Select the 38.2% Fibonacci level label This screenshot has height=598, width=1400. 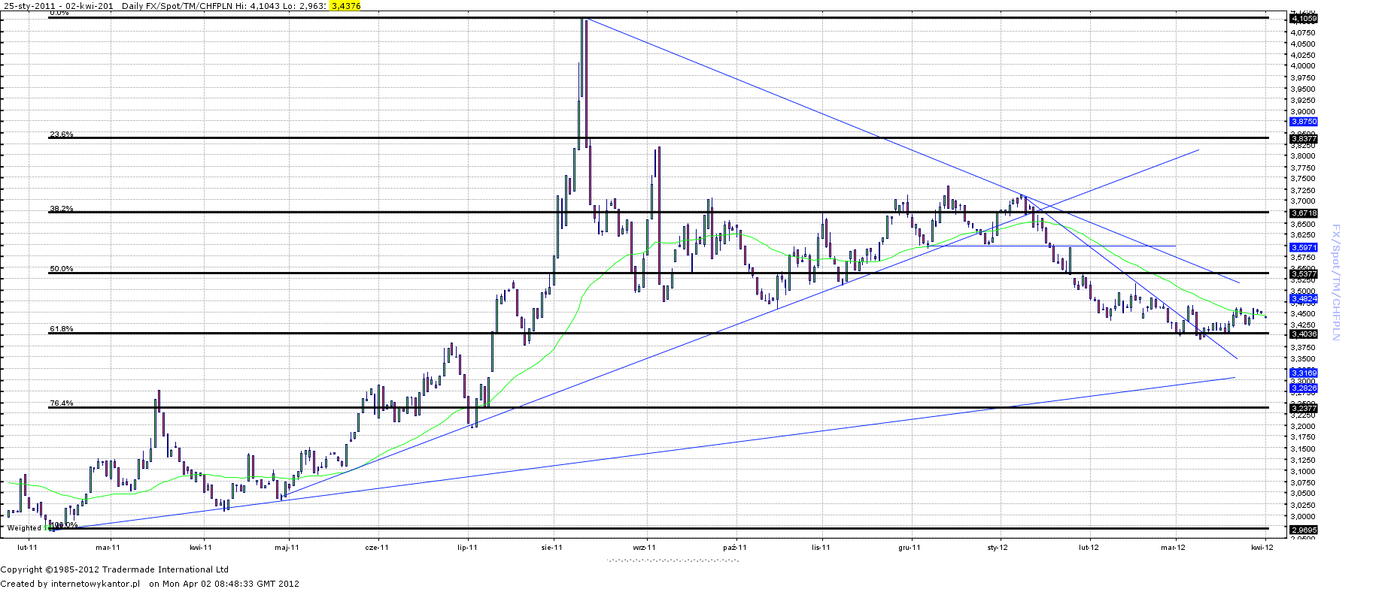point(61,209)
